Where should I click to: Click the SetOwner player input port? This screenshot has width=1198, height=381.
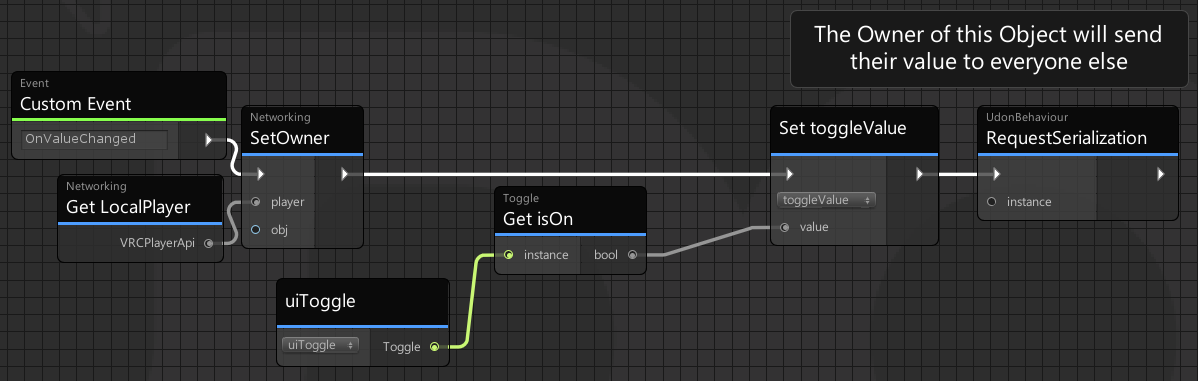point(255,202)
